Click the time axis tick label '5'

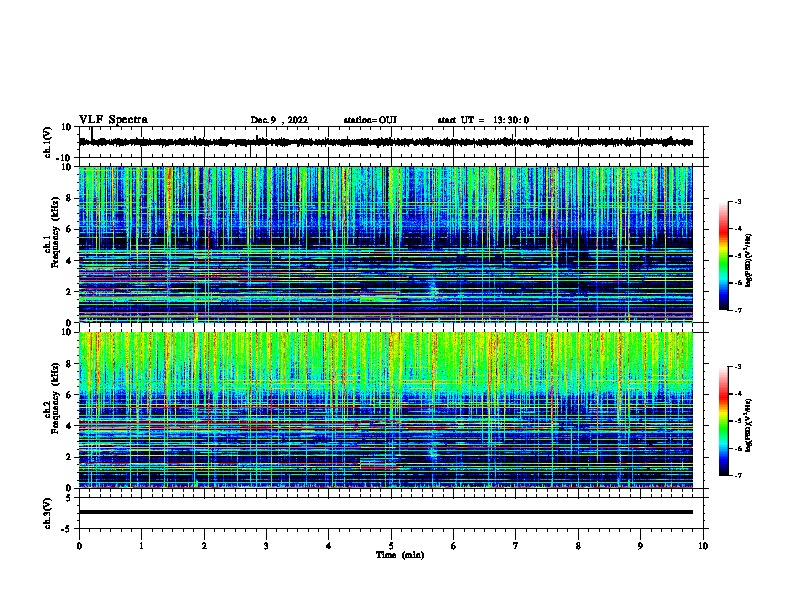[391, 546]
